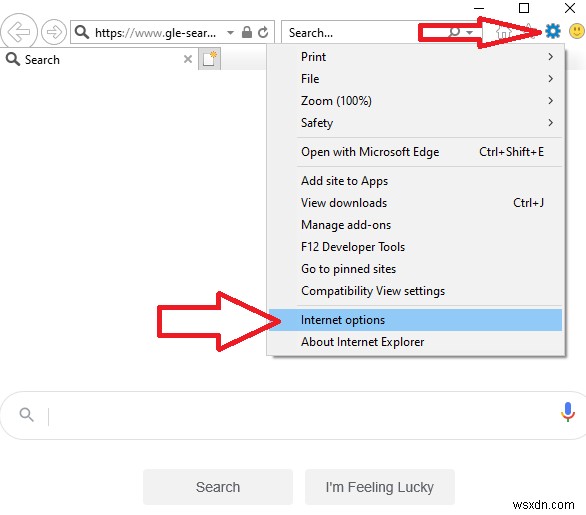Expand the Print submenu
Image resolution: width=586 pixels, height=515 pixels.
(x=416, y=57)
